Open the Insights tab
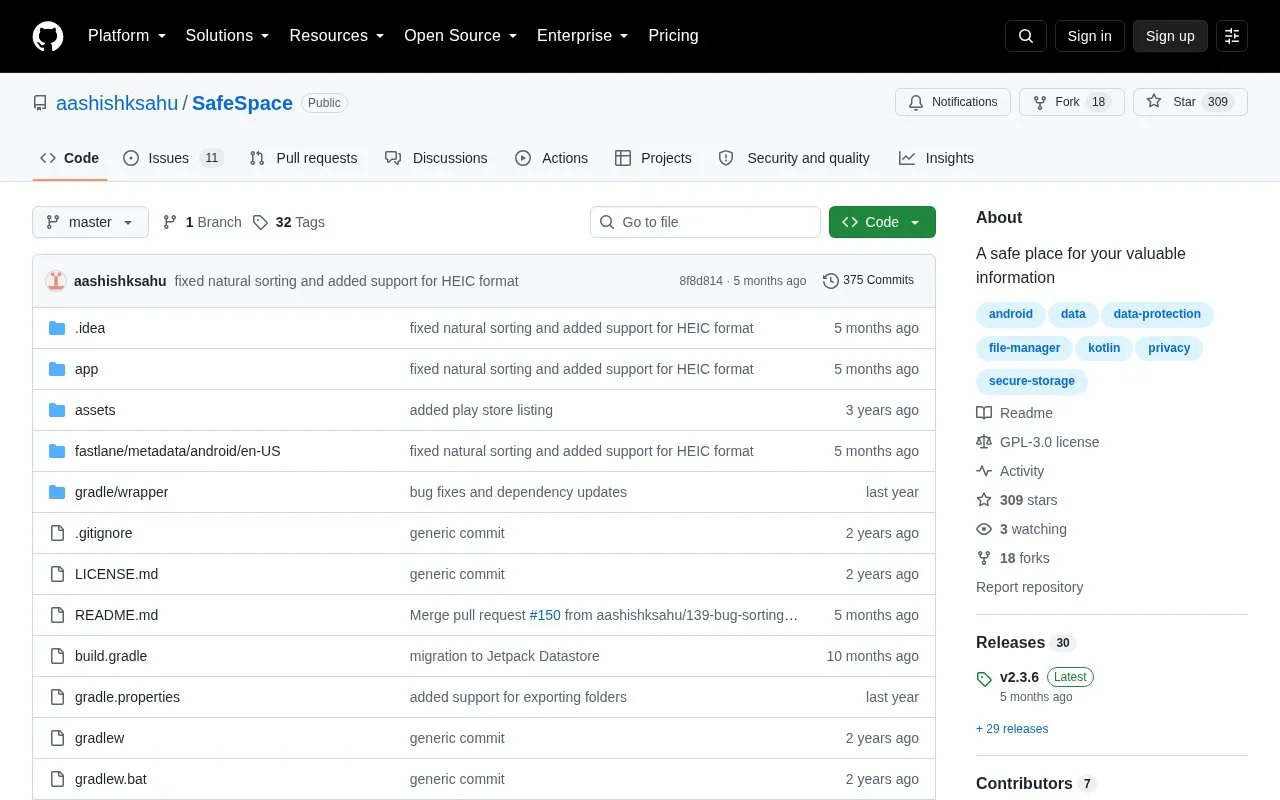The image size is (1280, 800). tap(936, 158)
